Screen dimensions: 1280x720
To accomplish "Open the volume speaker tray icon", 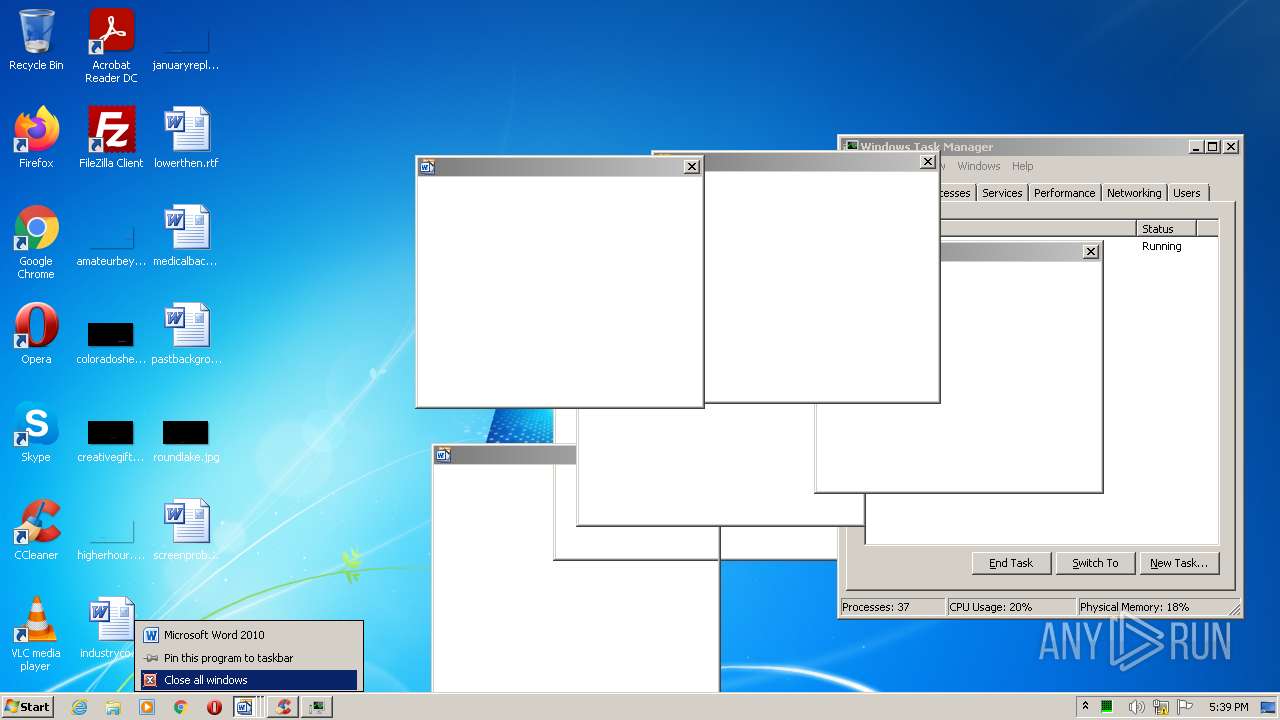I will [1136, 707].
